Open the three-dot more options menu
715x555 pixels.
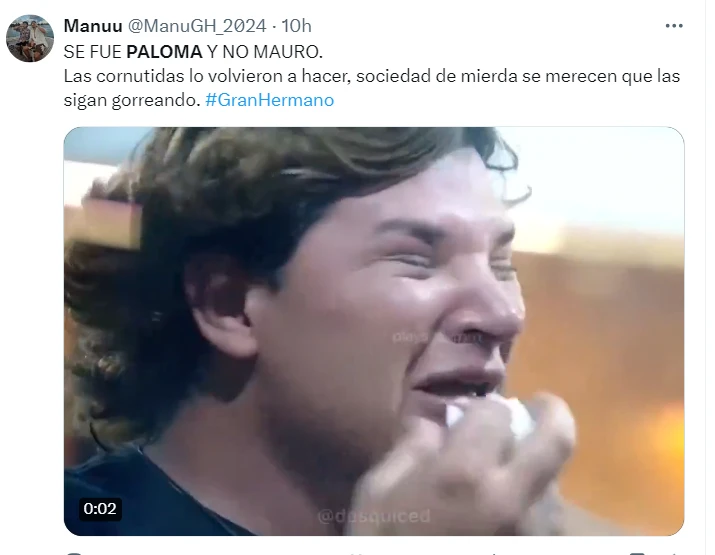tap(674, 26)
